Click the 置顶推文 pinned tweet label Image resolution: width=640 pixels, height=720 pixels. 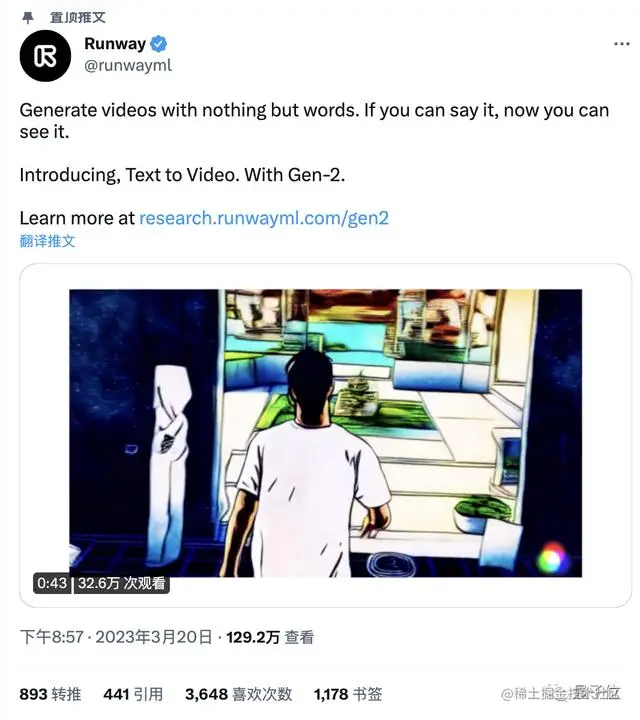(x=78, y=18)
